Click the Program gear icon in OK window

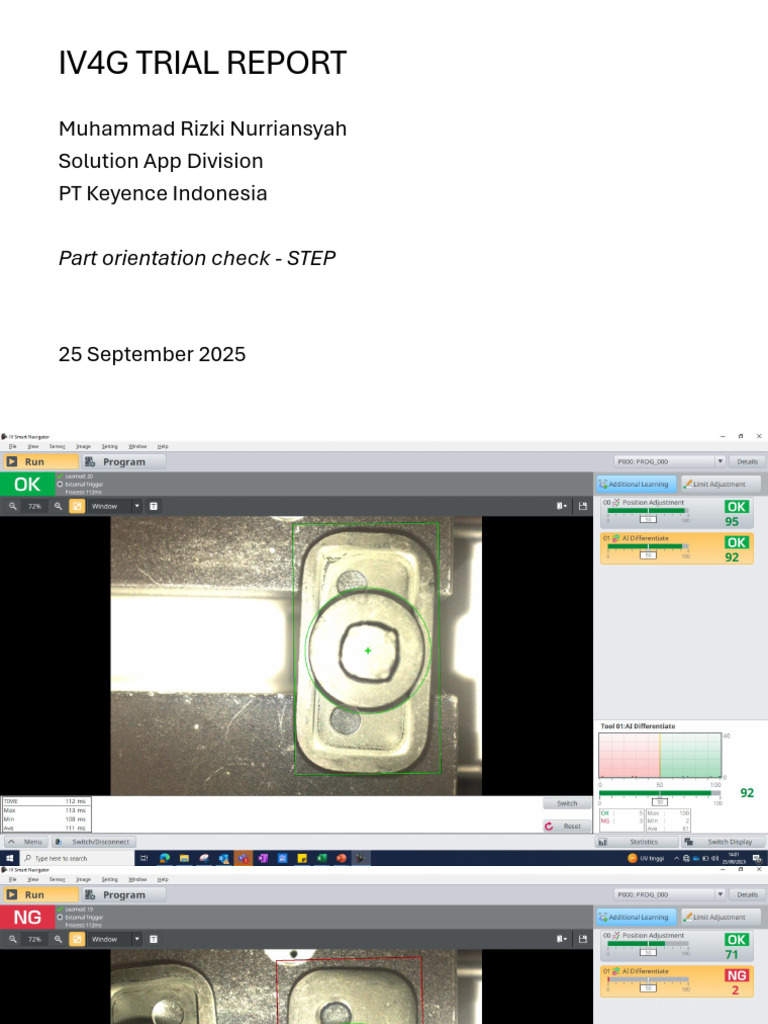[x=90, y=462]
